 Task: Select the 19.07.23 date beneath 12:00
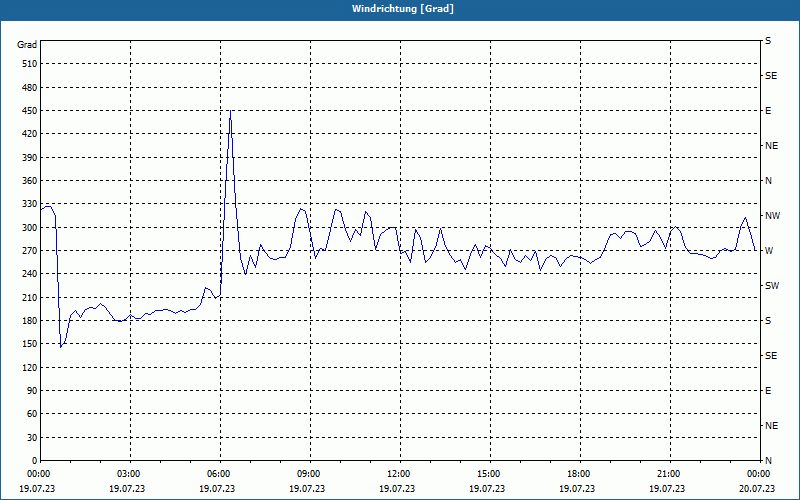(397, 488)
